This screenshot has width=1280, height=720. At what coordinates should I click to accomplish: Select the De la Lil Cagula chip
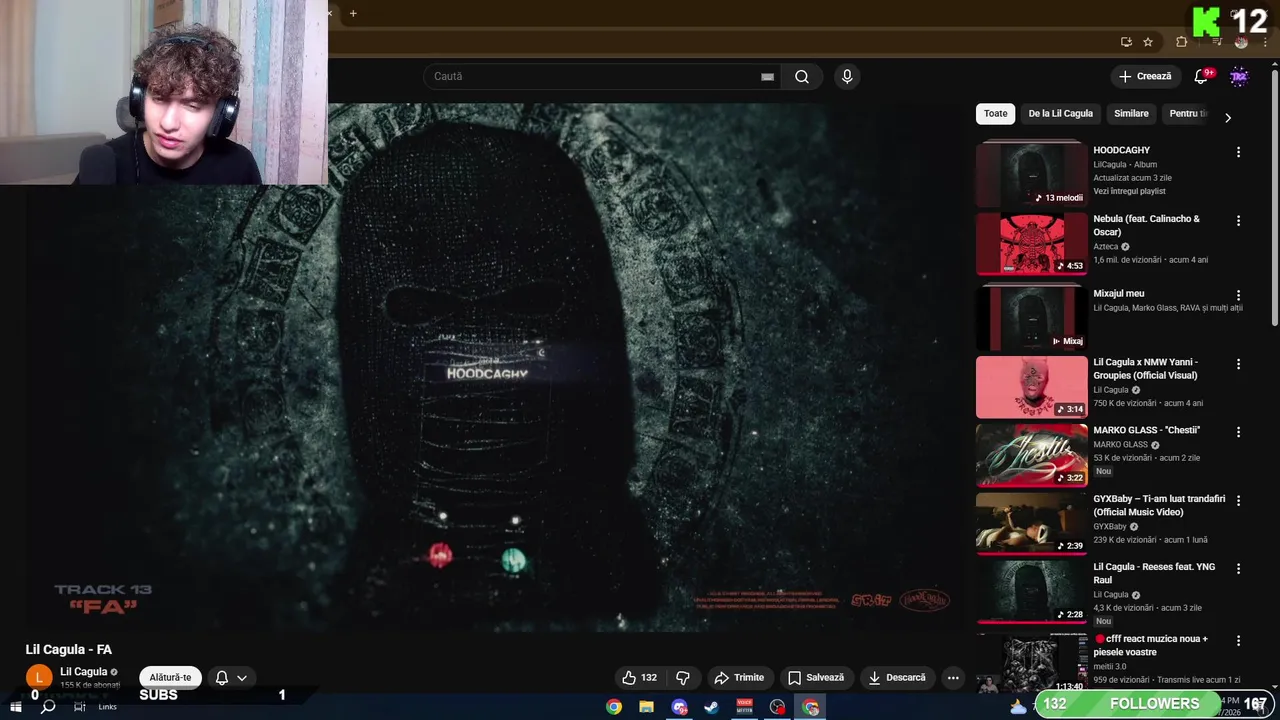pos(1060,114)
